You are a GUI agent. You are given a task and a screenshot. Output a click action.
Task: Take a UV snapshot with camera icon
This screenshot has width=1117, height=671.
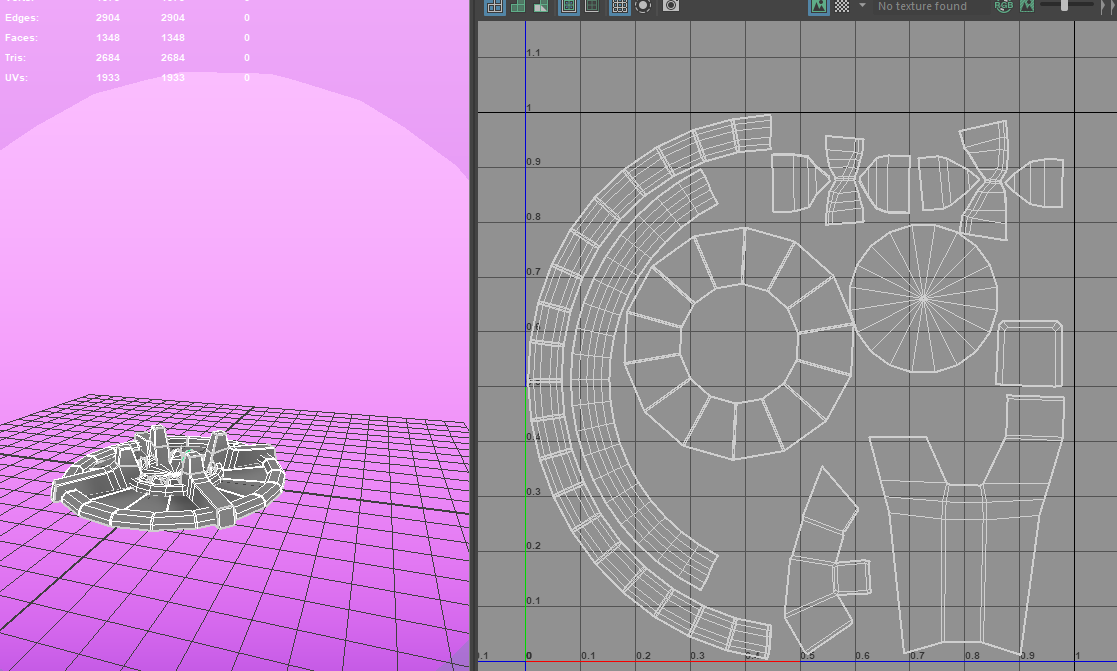[670, 6]
